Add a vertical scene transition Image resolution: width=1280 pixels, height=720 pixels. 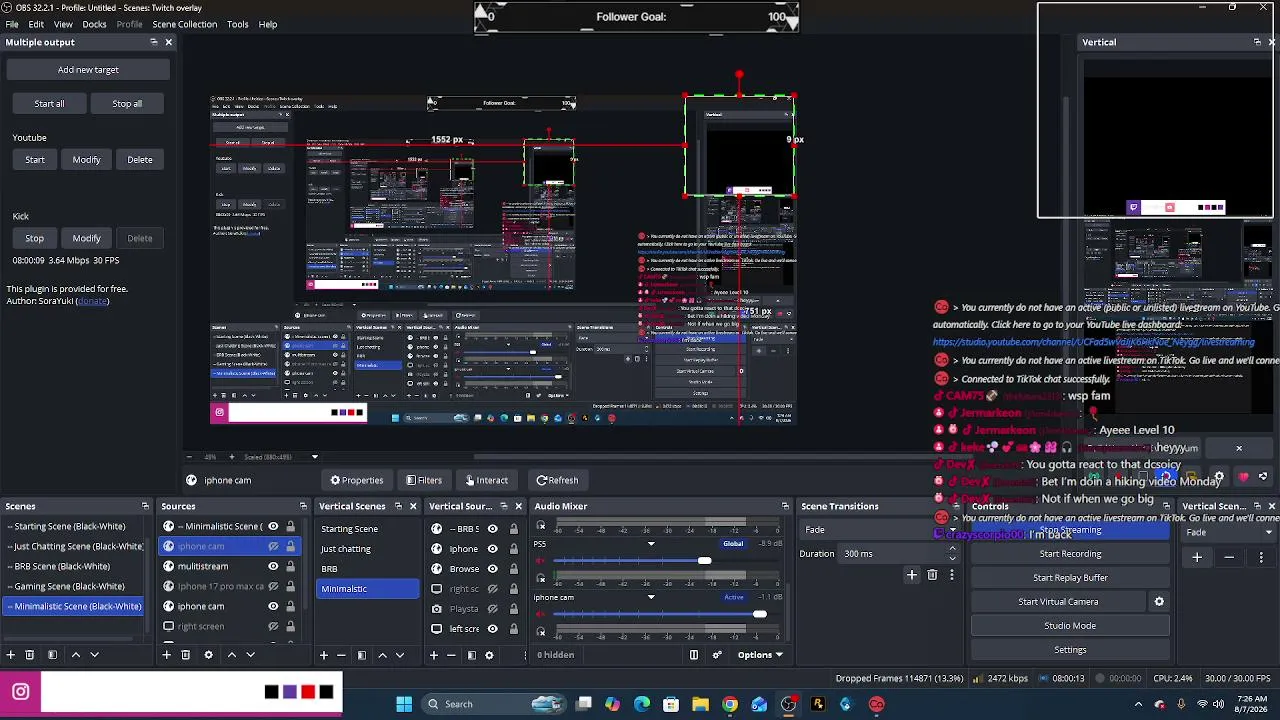click(1197, 557)
